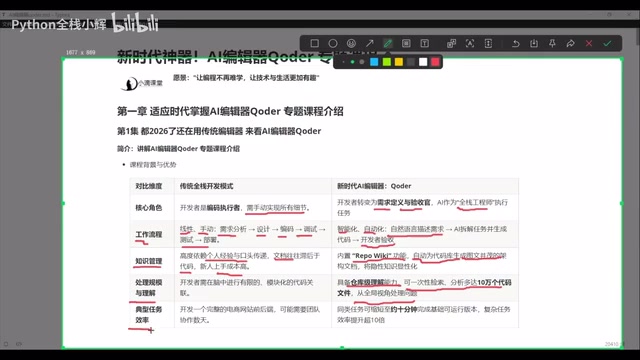Click the row label "知识管理"
This screenshot has width=640, height=360.
(x=149, y=261)
